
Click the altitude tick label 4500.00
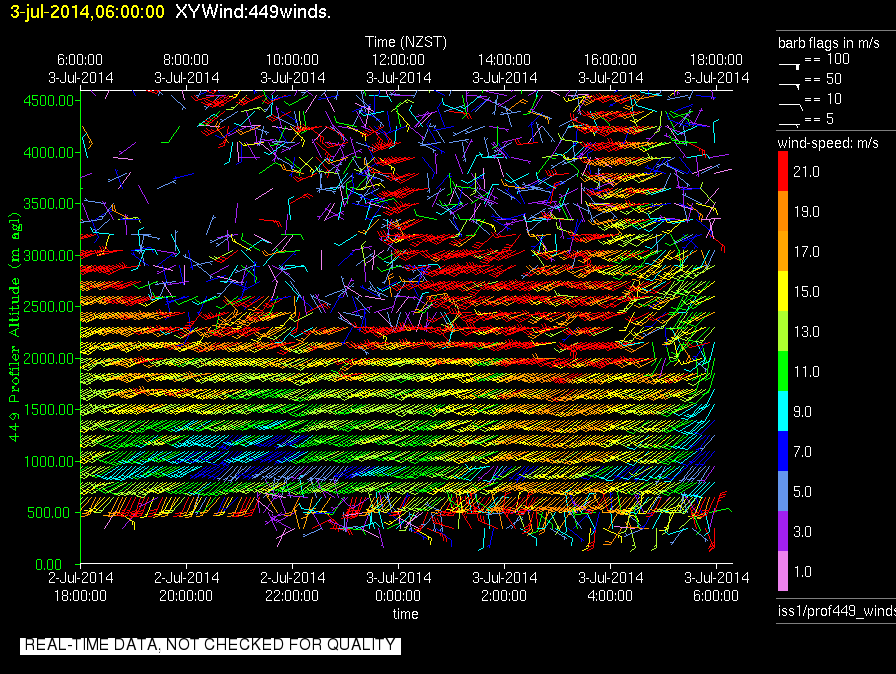coord(49,101)
